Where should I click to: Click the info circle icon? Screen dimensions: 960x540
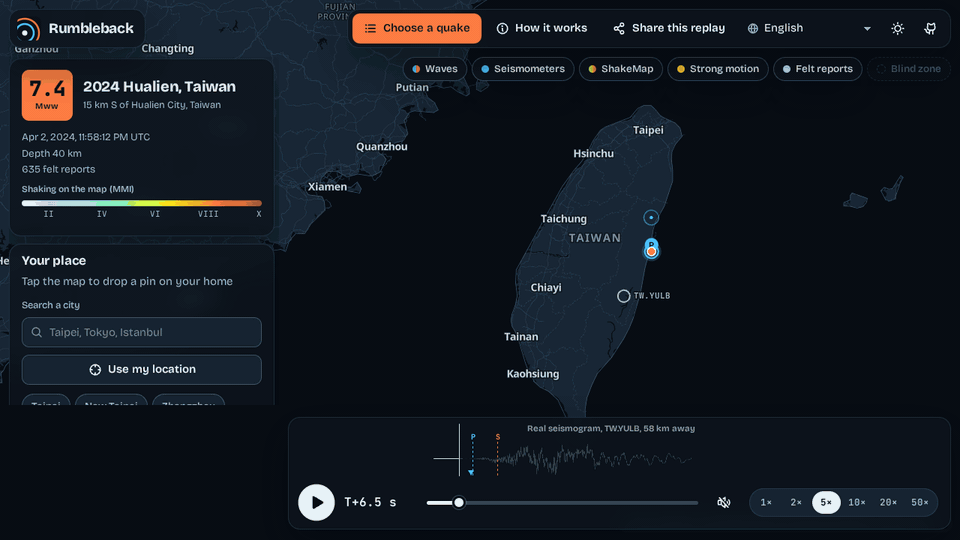point(502,29)
